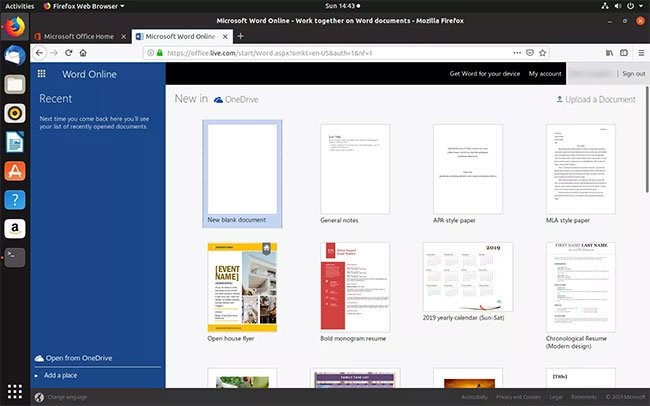
Task: Choose the Chronological Resume template
Action: (x=580, y=296)
